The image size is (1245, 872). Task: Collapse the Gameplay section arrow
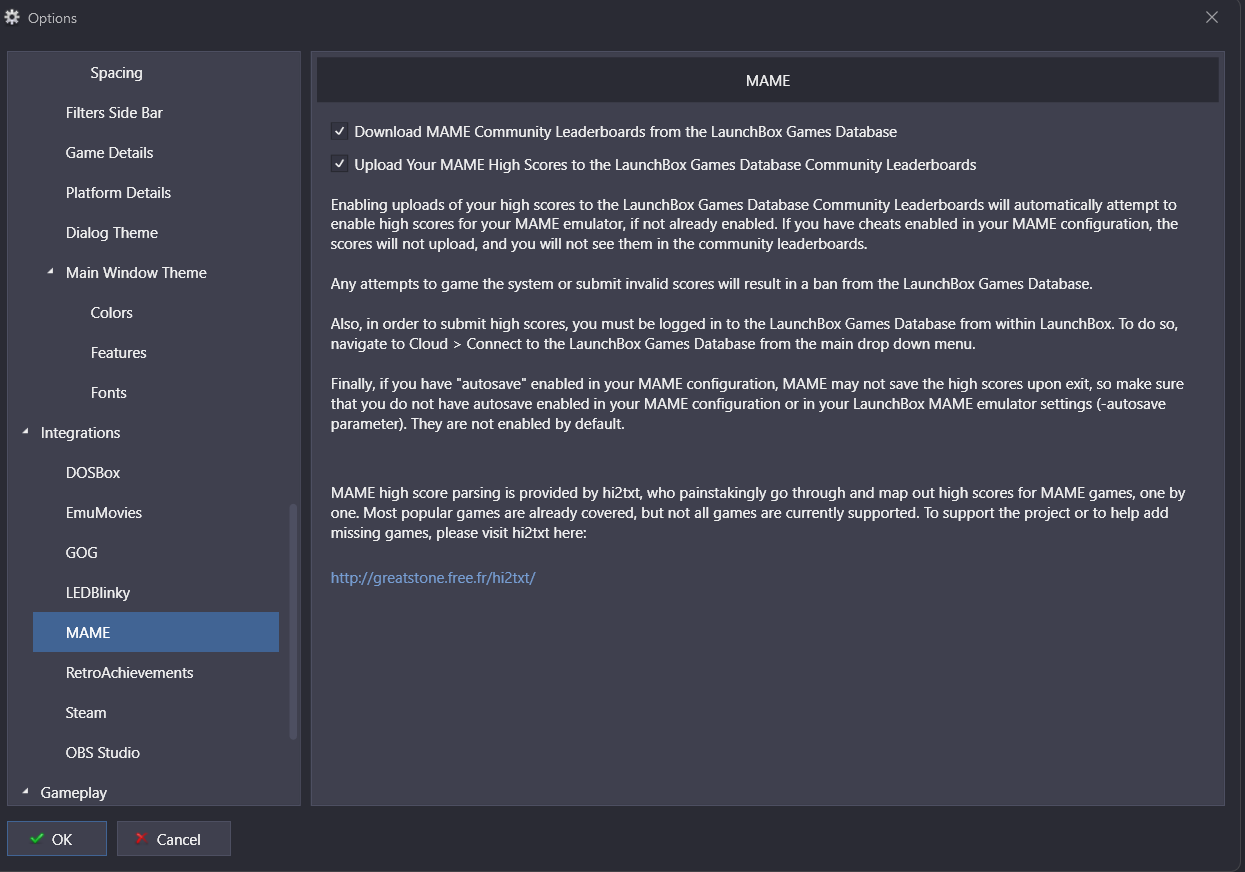pyautogui.click(x=25, y=792)
